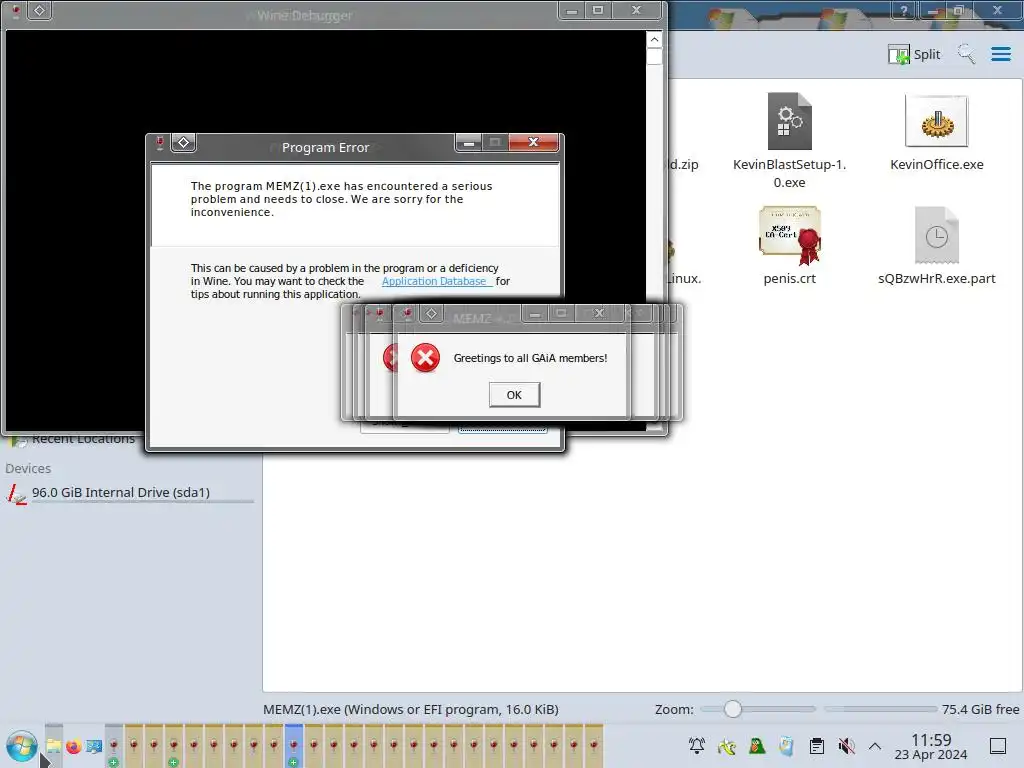Maximize the Wine Debugger window

pos(598,10)
